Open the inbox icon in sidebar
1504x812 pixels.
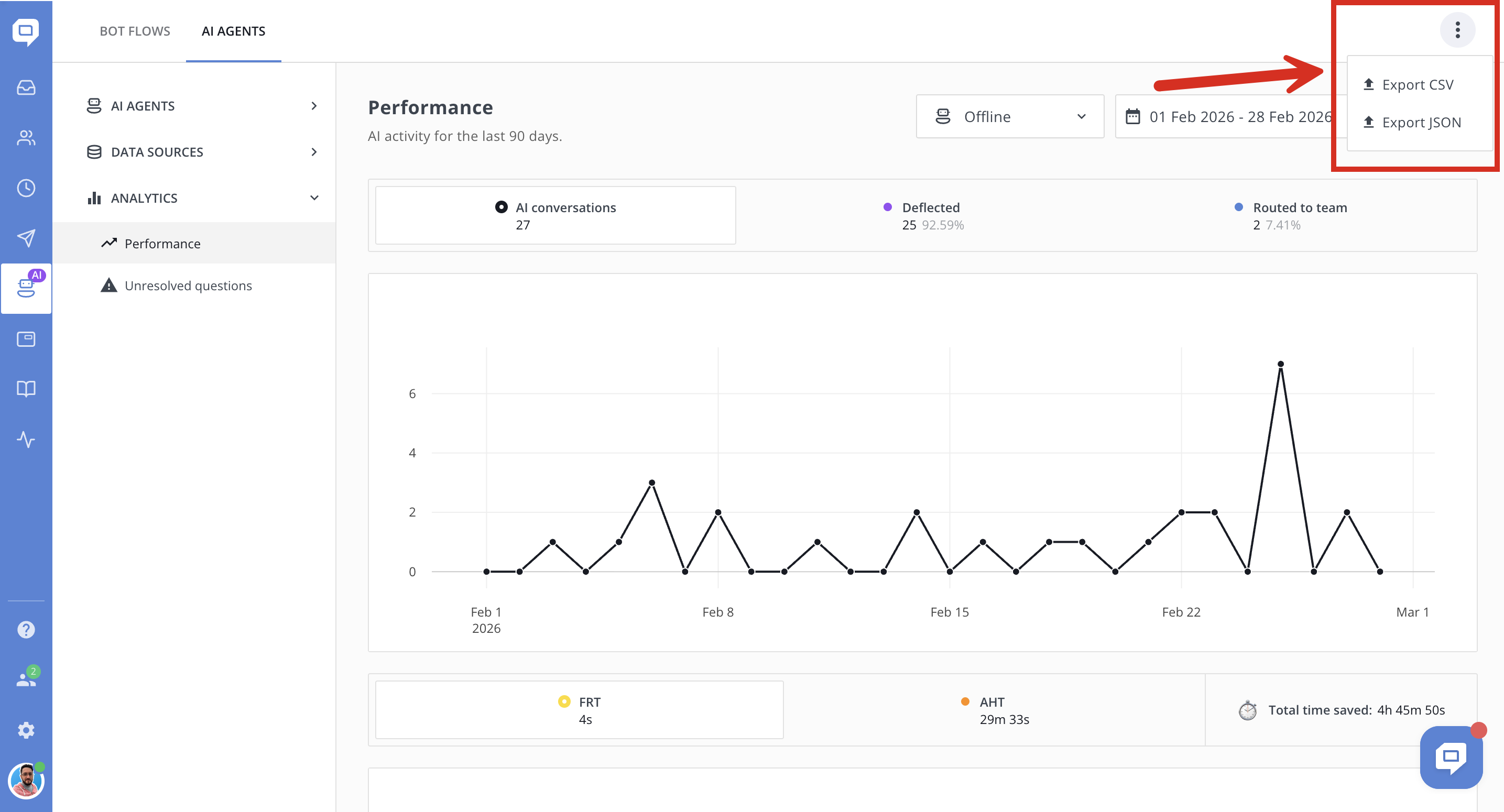[26, 87]
